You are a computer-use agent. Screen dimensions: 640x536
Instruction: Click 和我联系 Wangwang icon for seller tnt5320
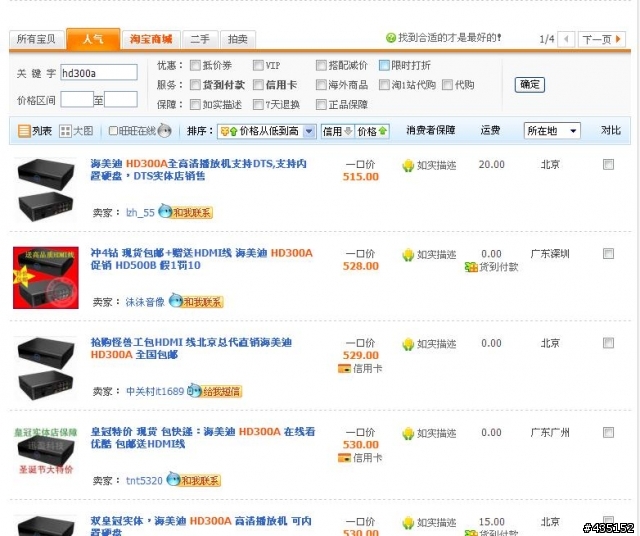pyautogui.click(x=193, y=480)
